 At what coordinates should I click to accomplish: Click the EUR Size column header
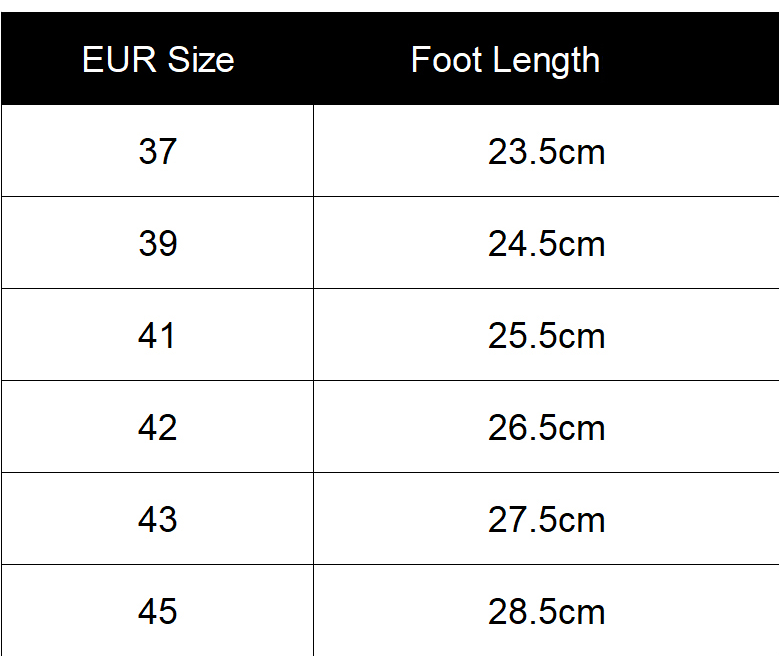pyautogui.click(x=157, y=59)
